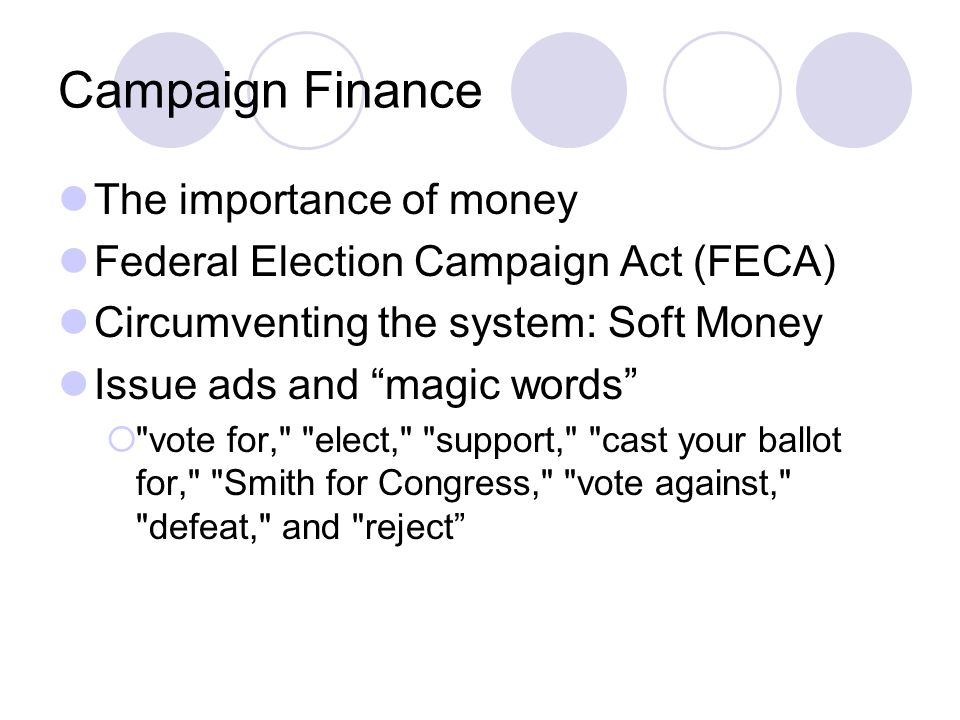Click 'Federal Election Campaign Act (FECA)' line
The width and height of the screenshot is (960, 720).
coord(465,262)
